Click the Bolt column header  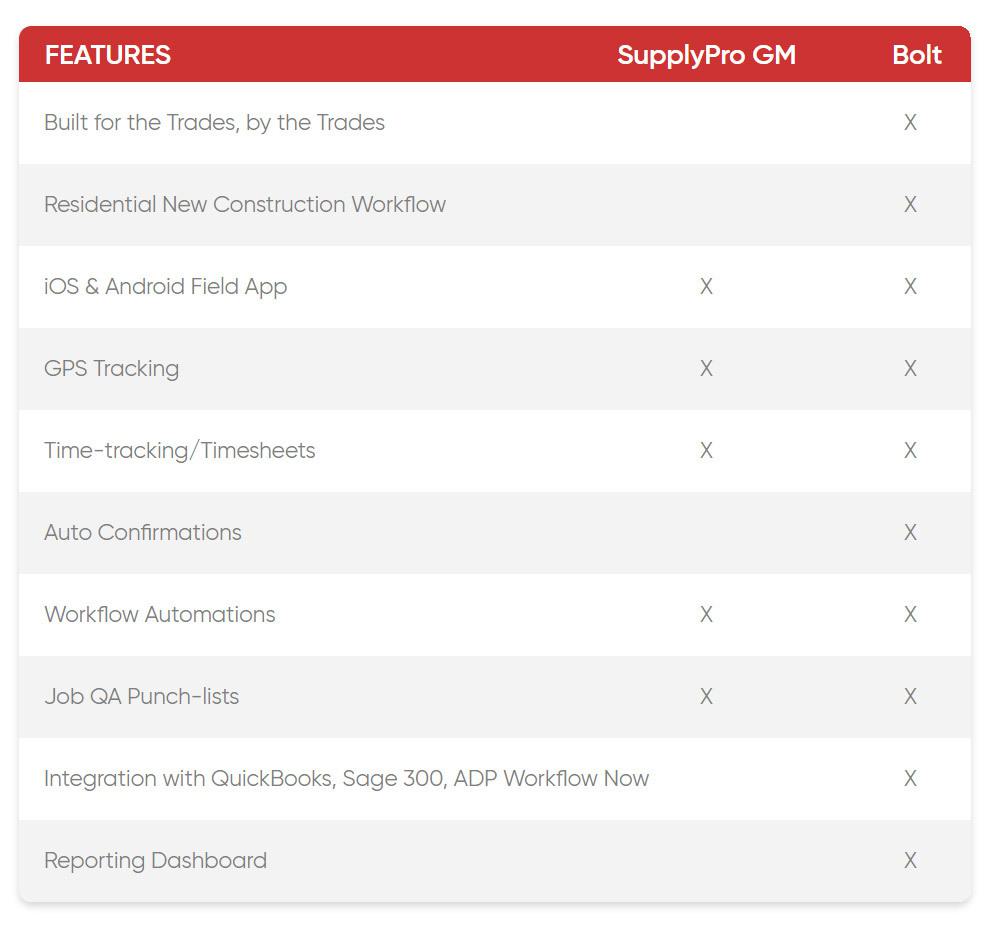916,55
